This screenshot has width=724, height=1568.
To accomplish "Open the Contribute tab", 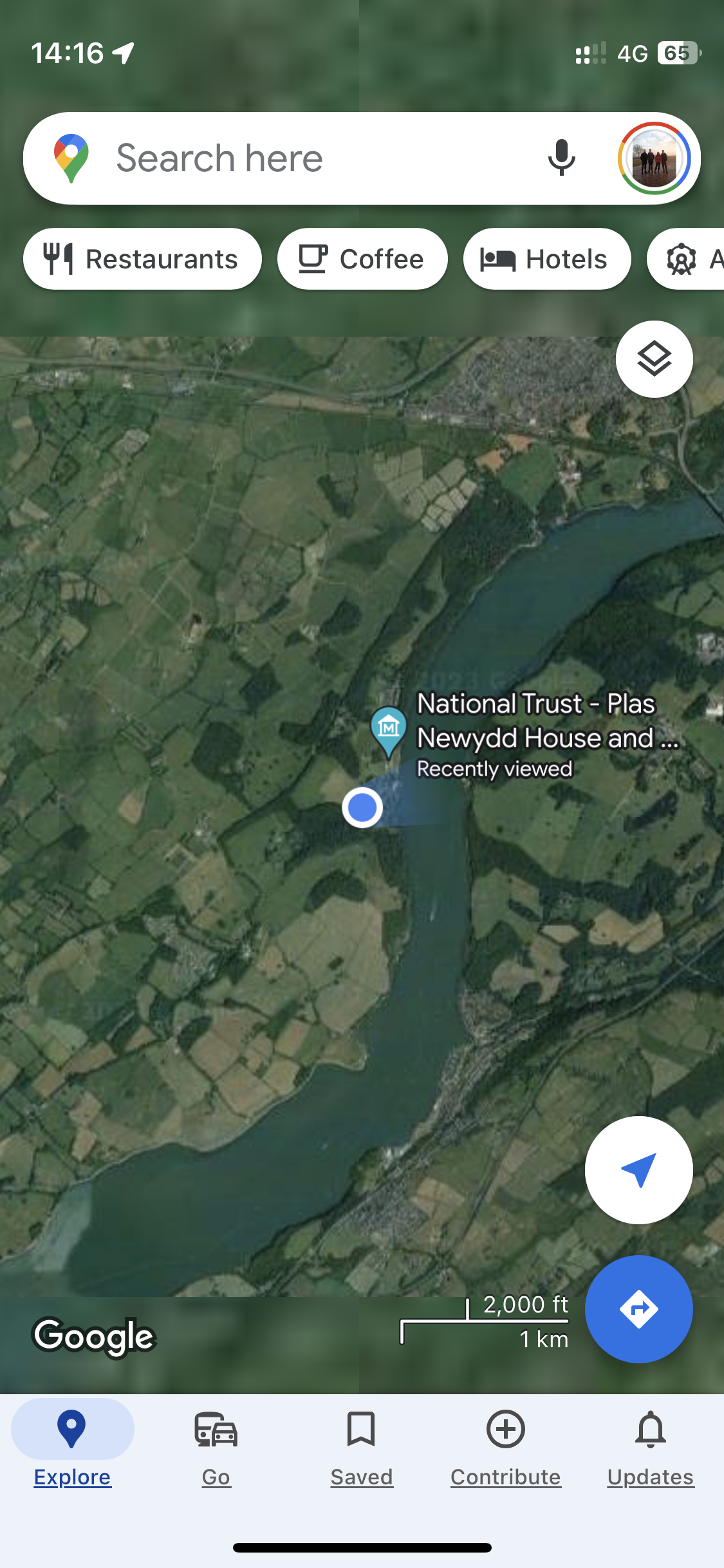I will tap(506, 1448).
